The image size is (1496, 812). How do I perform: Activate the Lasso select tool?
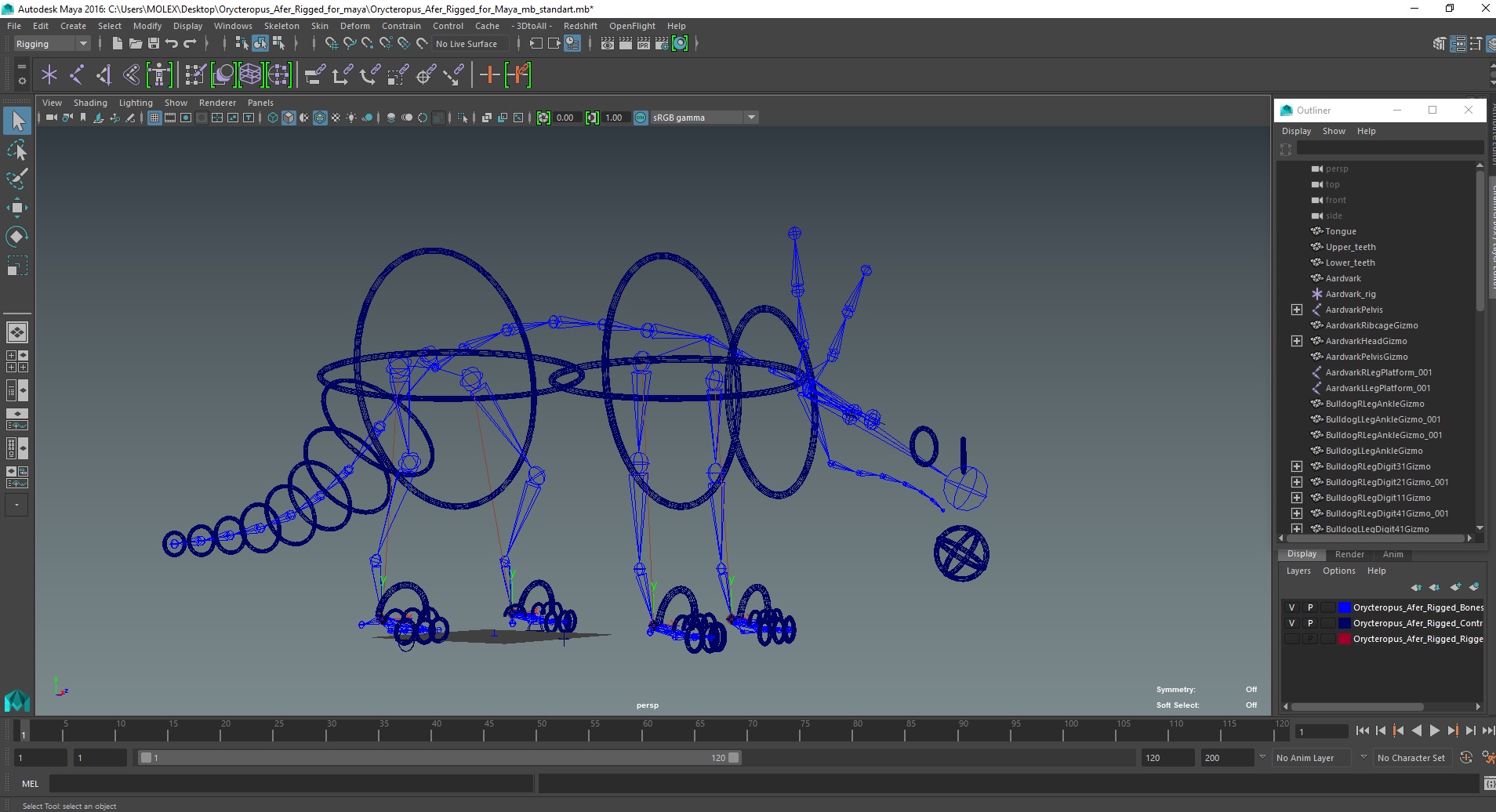17,150
